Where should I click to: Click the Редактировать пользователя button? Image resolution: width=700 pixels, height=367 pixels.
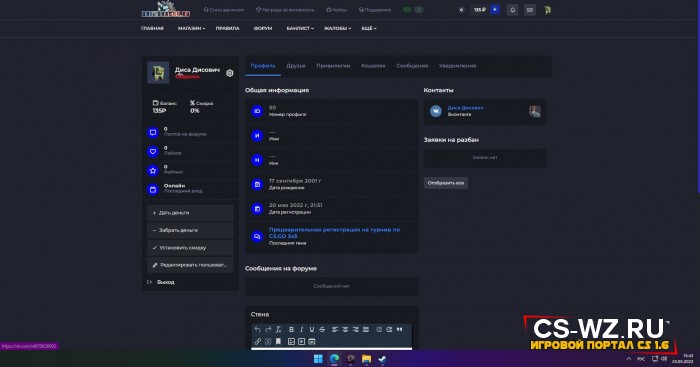coord(190,265)
